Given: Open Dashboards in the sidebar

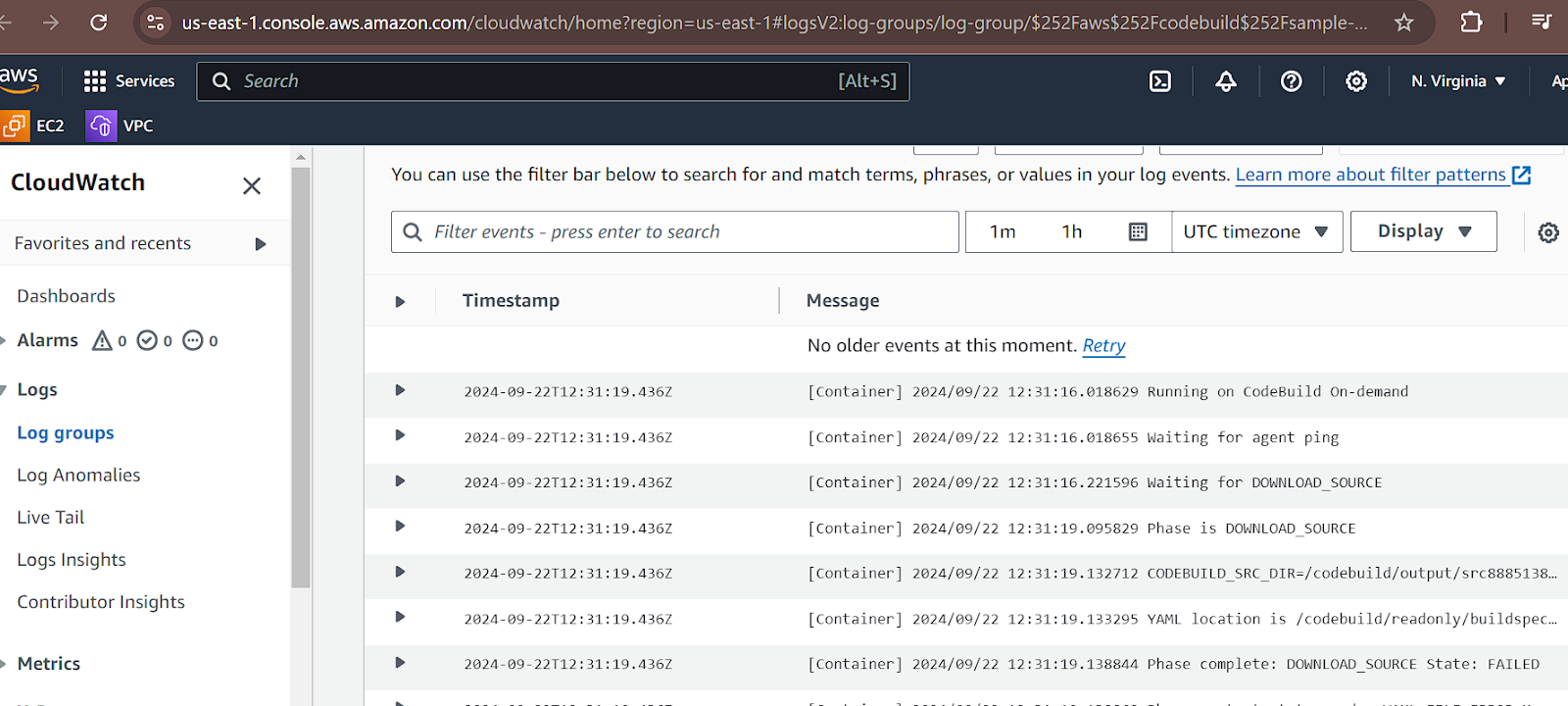Looking at the screenshot, I should pos(66,296).
